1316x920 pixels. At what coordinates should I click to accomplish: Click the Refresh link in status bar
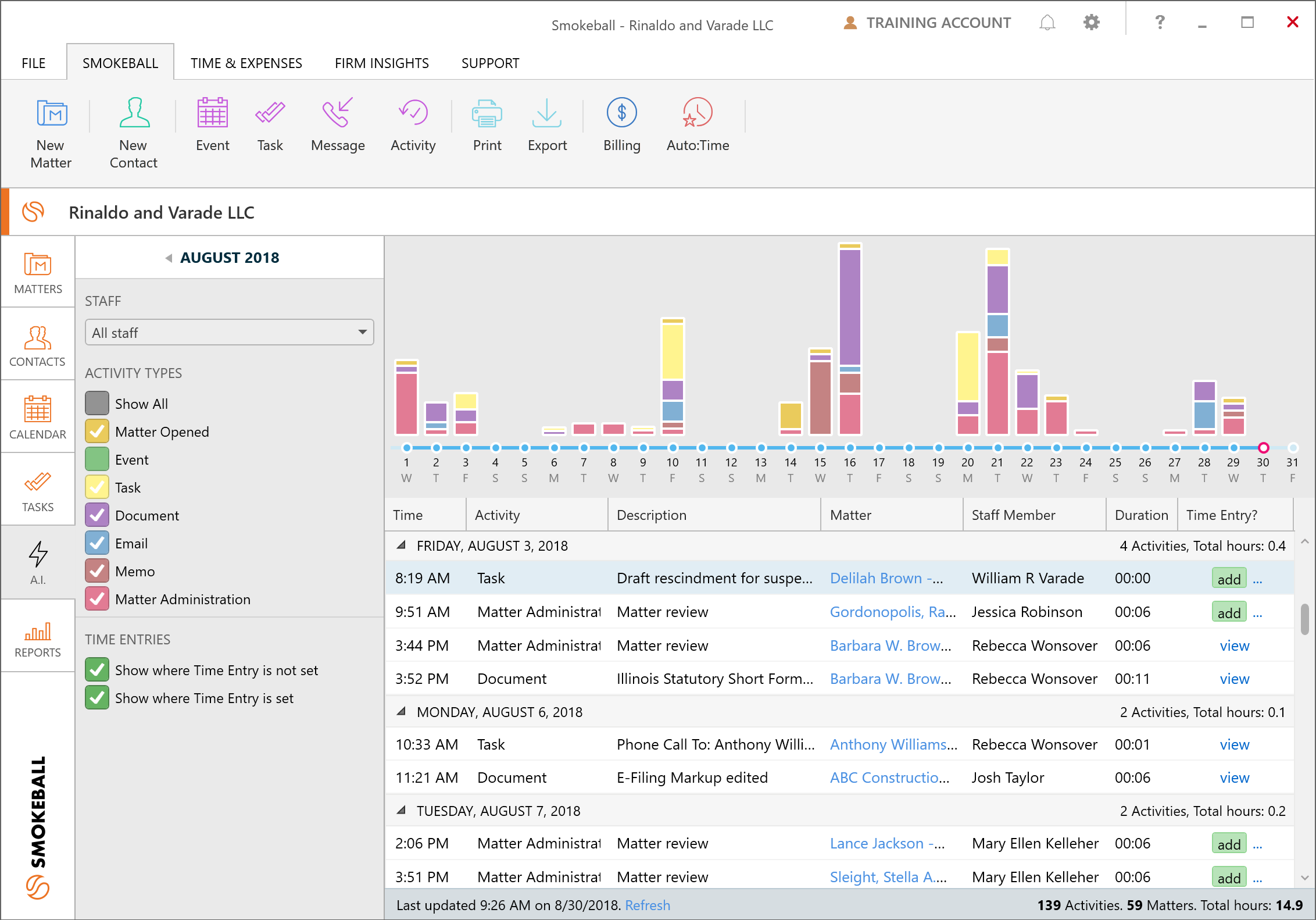[647, 905]
